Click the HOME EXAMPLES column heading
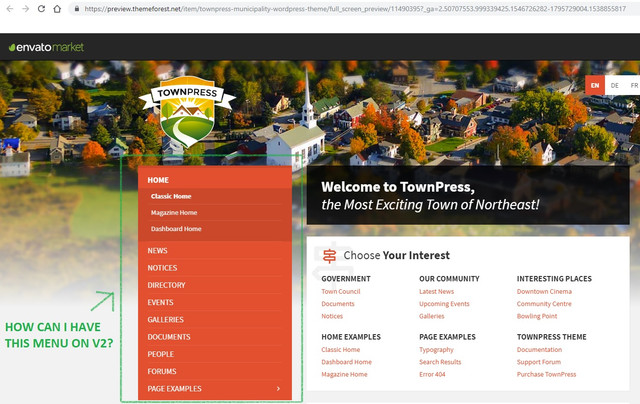This screenshot has height=404, width=640. pos(351,337)
